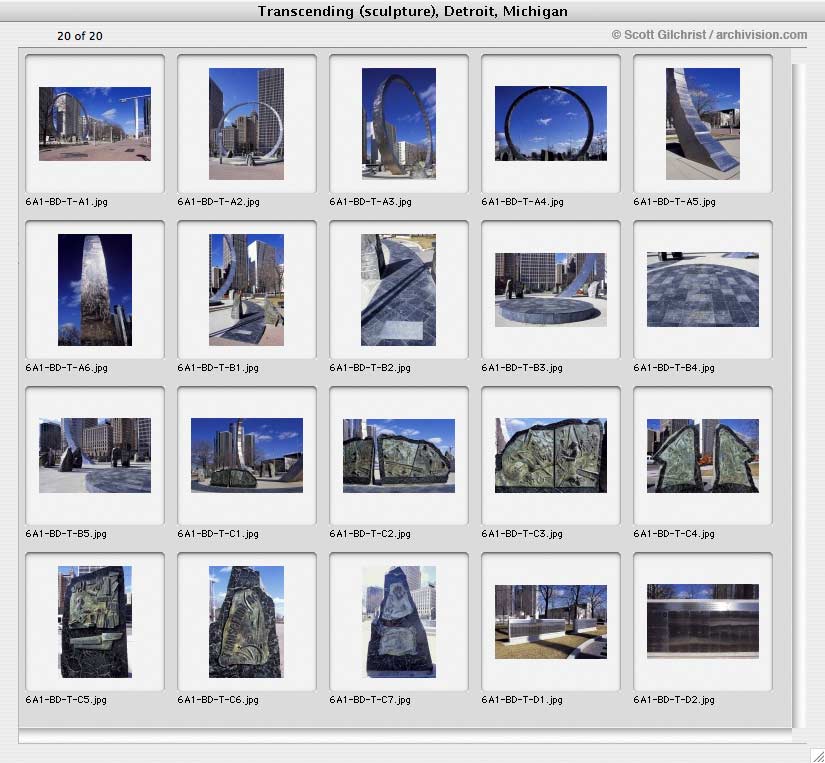Select thumbnail 6A1-BD-T-B5.jpg
The image size is (825, 763).
(95, 456)
